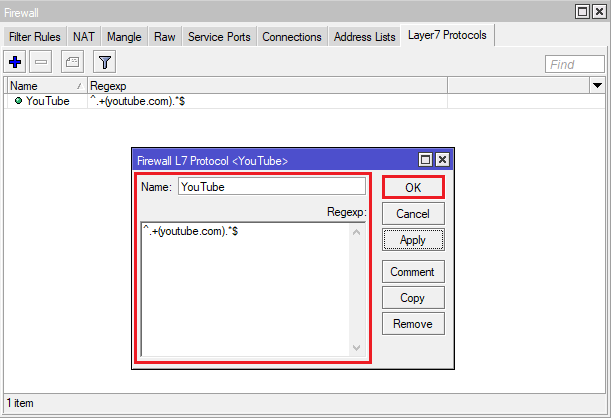Maximize the Firewall window
This screenshot has width=611, height=418.
click(582, 12)
